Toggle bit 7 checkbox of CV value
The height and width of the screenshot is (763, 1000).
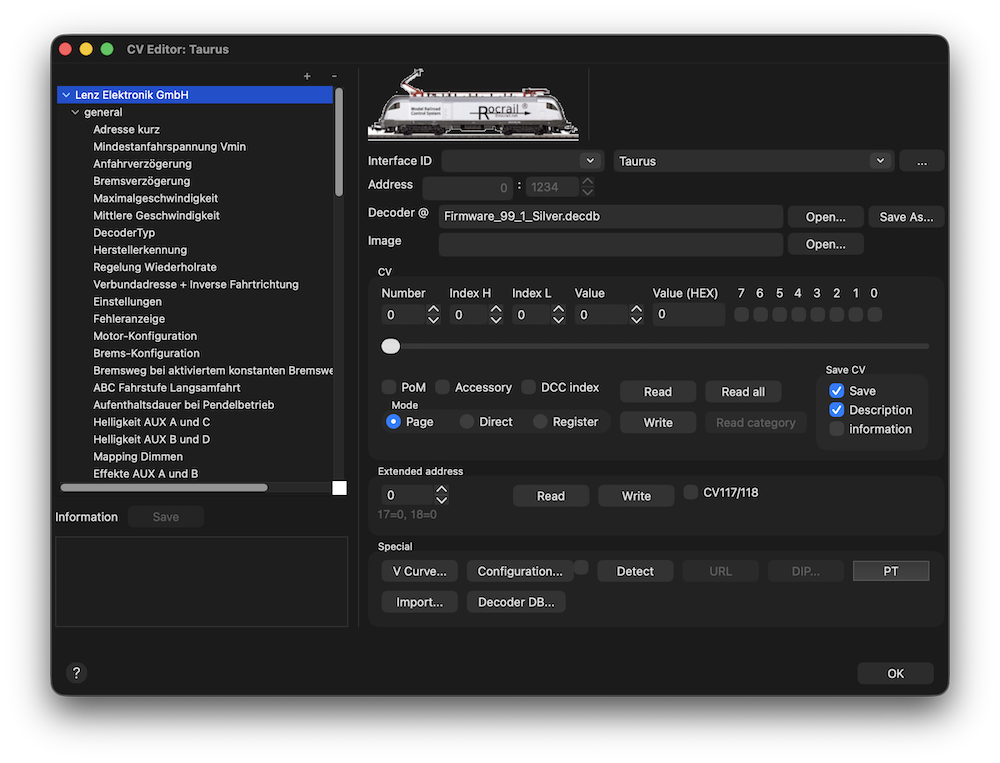click(x=741, y=315)
